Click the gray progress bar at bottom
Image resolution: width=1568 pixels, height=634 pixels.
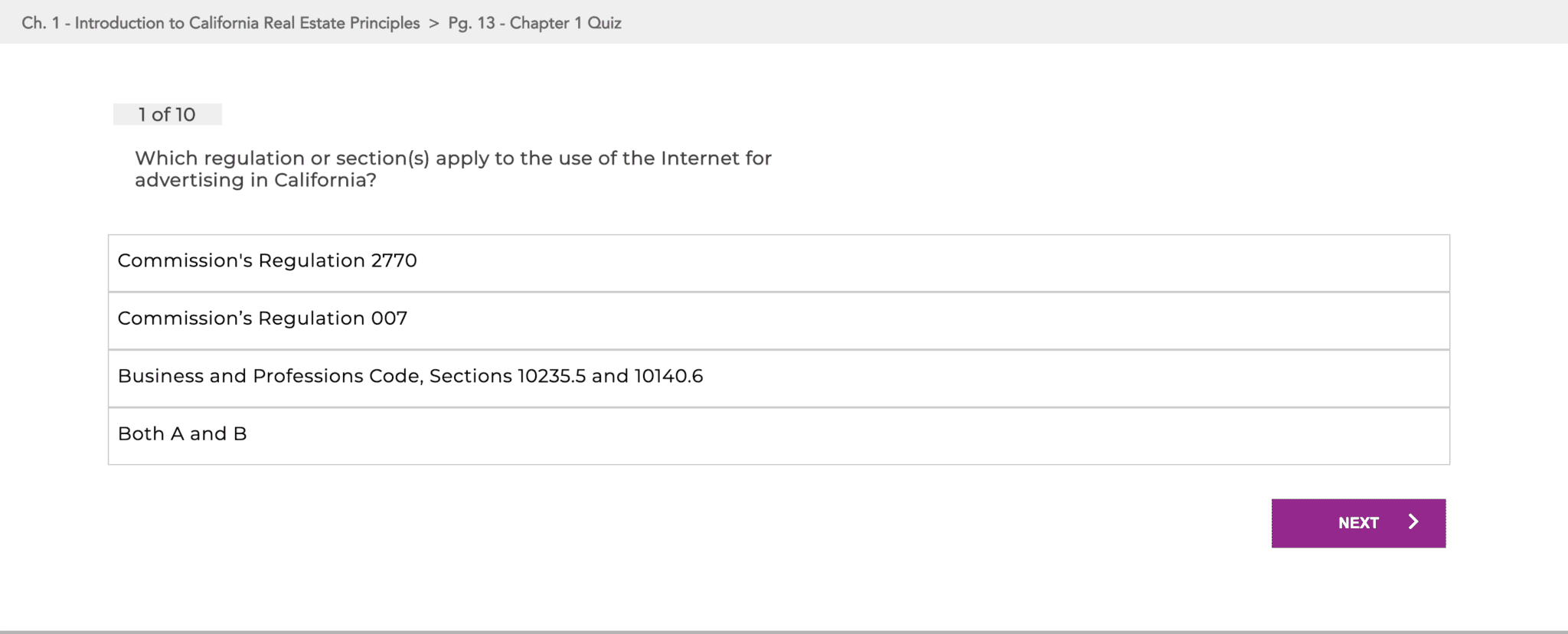(x=784, y=632)
